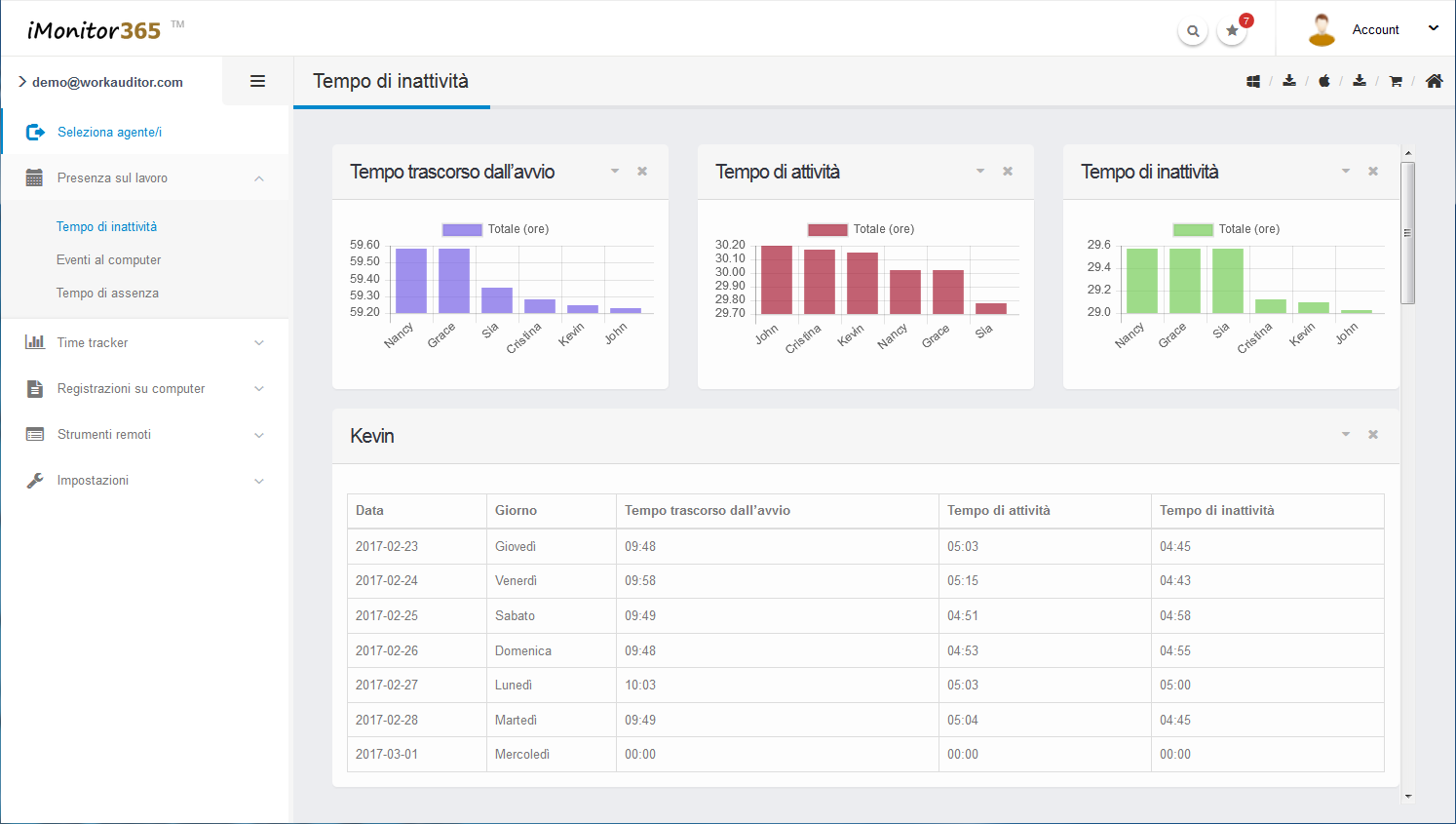Click download icon right of Apple logo
Screen dimensions: 1456x824
1360,81
